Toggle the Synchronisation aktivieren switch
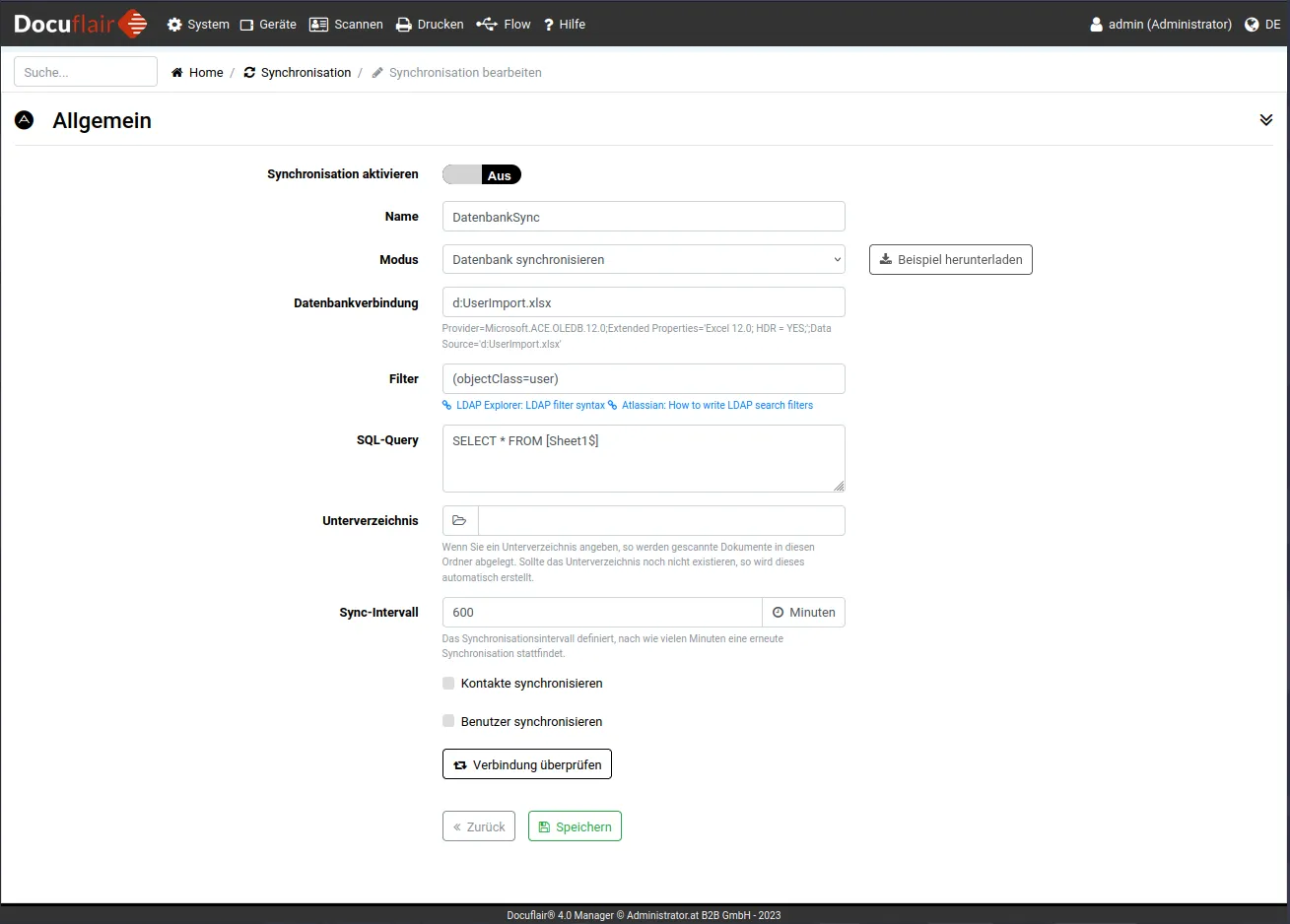The height and width of the screenshot is (924, 1290). click(481, 175)
